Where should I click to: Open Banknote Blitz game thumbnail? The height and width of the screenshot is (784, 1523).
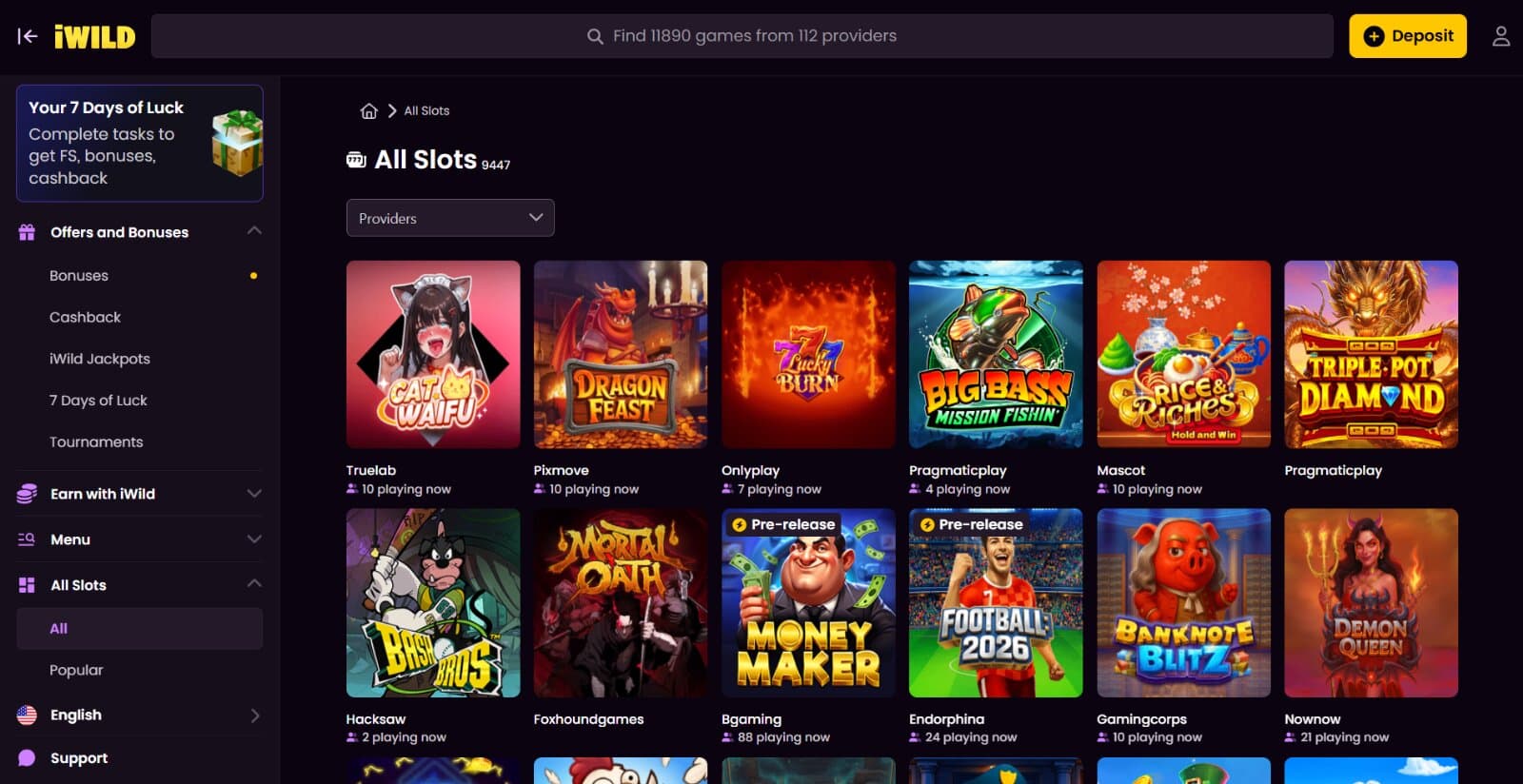click(1183, 602)
